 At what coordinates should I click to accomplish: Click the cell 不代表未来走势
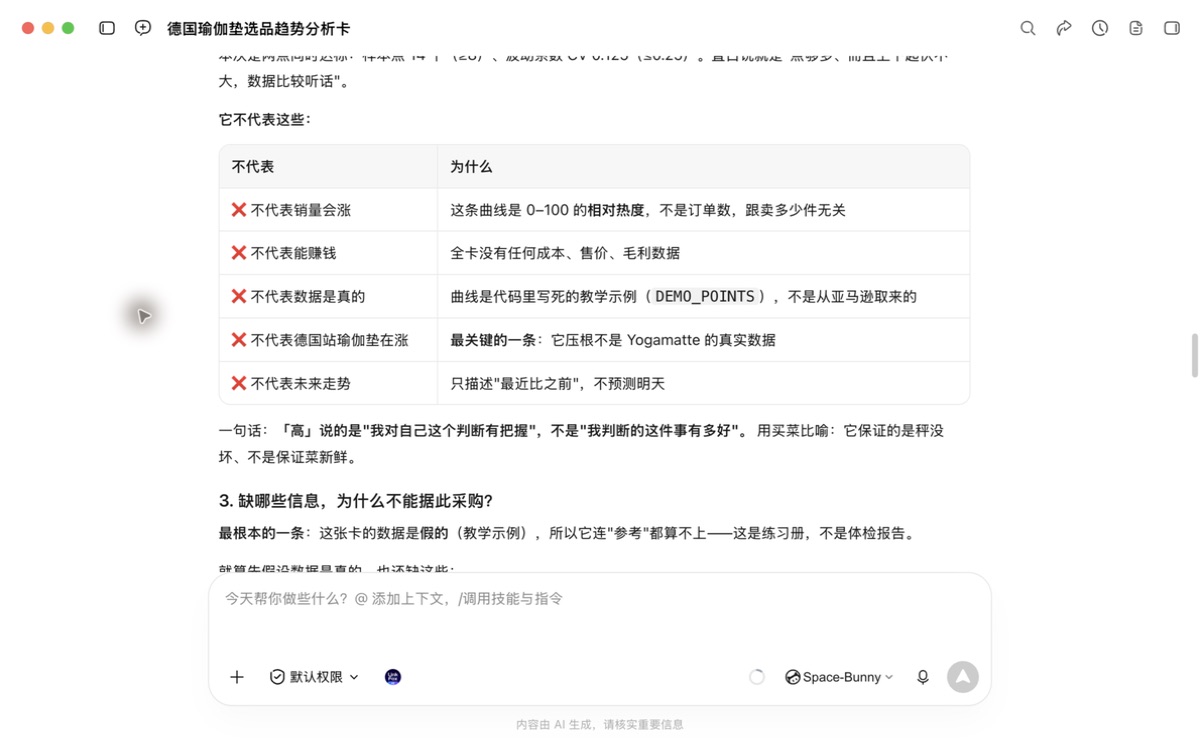[328, 383]
